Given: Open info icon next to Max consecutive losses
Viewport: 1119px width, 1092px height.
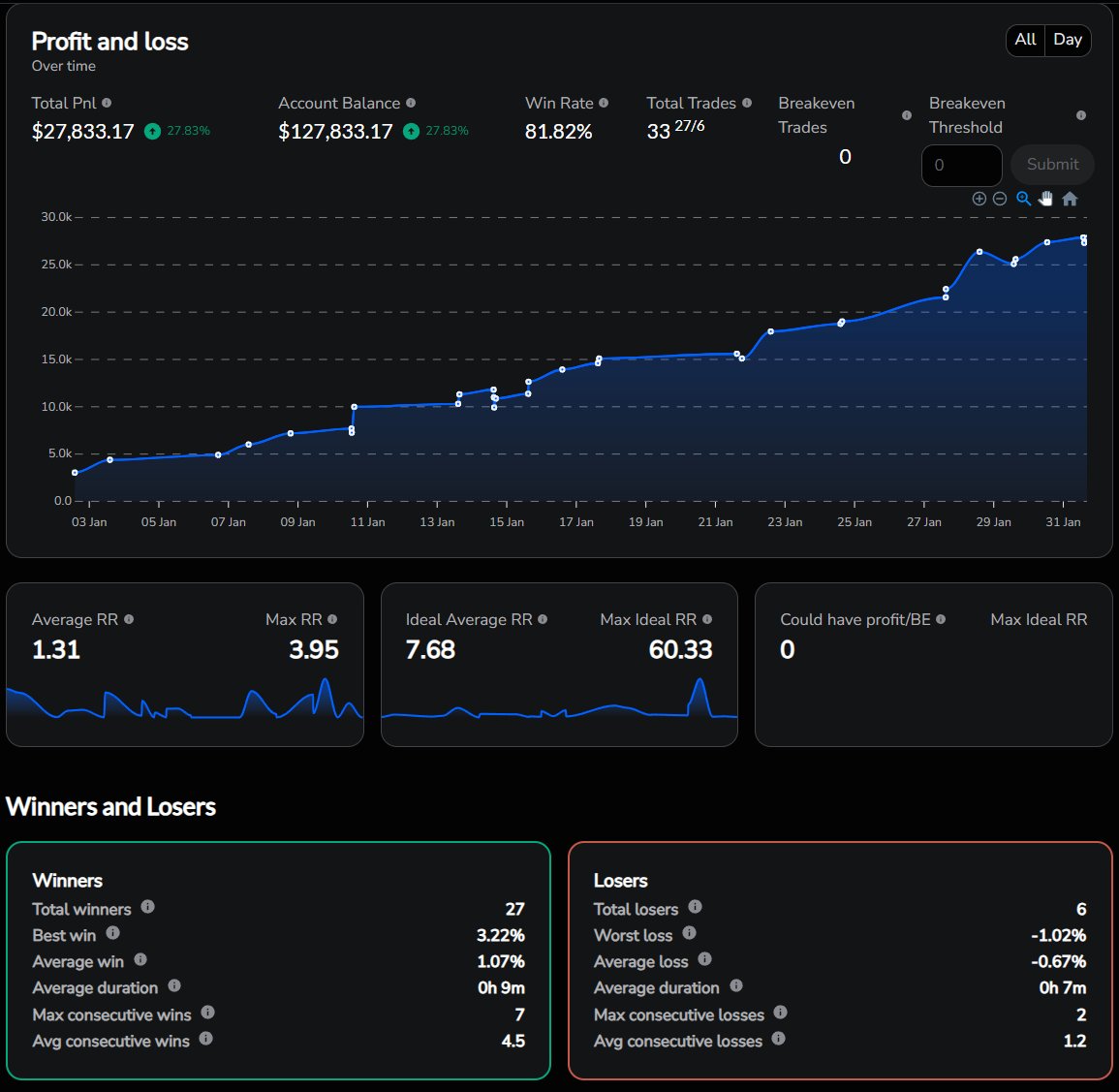Looking at the screenshot, I should tap(780, 1013).
